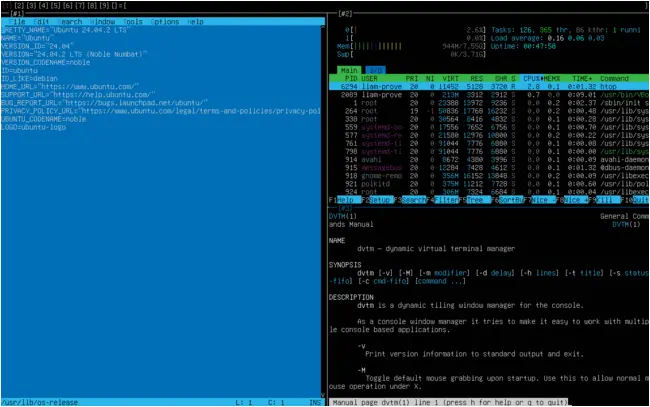
Task: Click the Mem usage meter bar in htop
Action: click(411, 46)
